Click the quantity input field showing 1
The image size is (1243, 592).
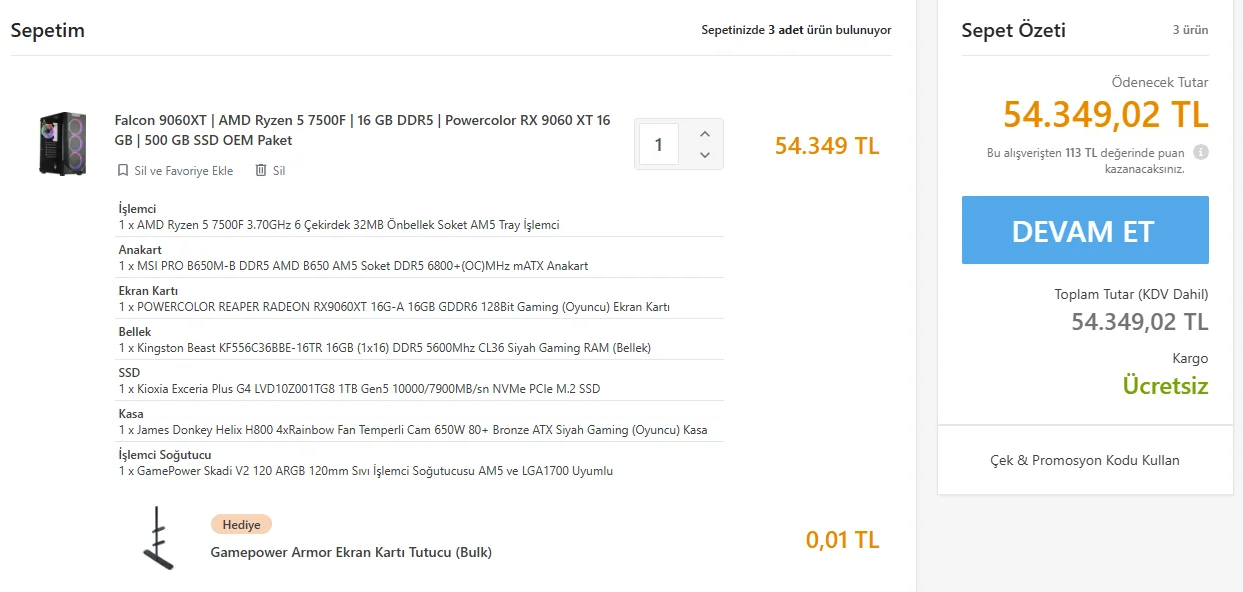point(659,145)
